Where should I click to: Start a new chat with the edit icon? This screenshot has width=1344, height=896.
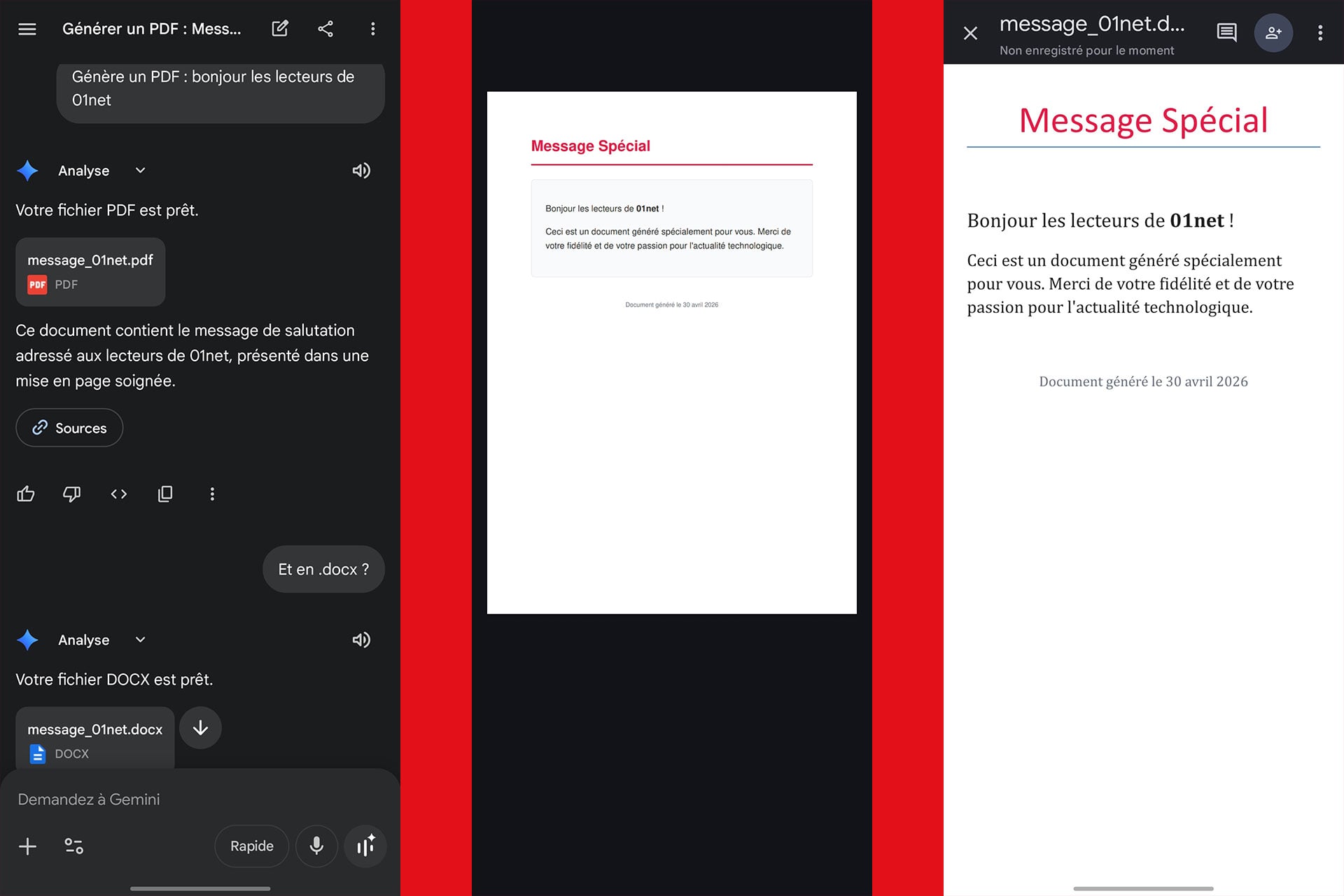pyautogui.click(x=280, y=29)
